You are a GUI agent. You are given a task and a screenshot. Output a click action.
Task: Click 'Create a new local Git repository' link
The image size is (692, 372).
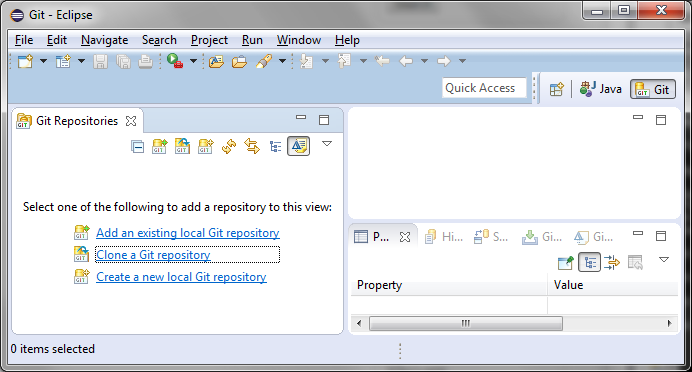(181, 277)
